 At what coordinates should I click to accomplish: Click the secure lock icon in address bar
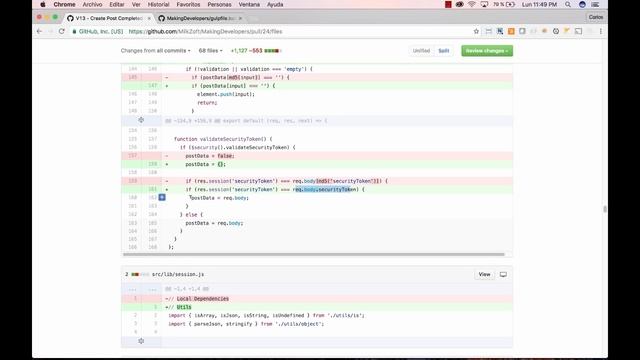point(74,31)
